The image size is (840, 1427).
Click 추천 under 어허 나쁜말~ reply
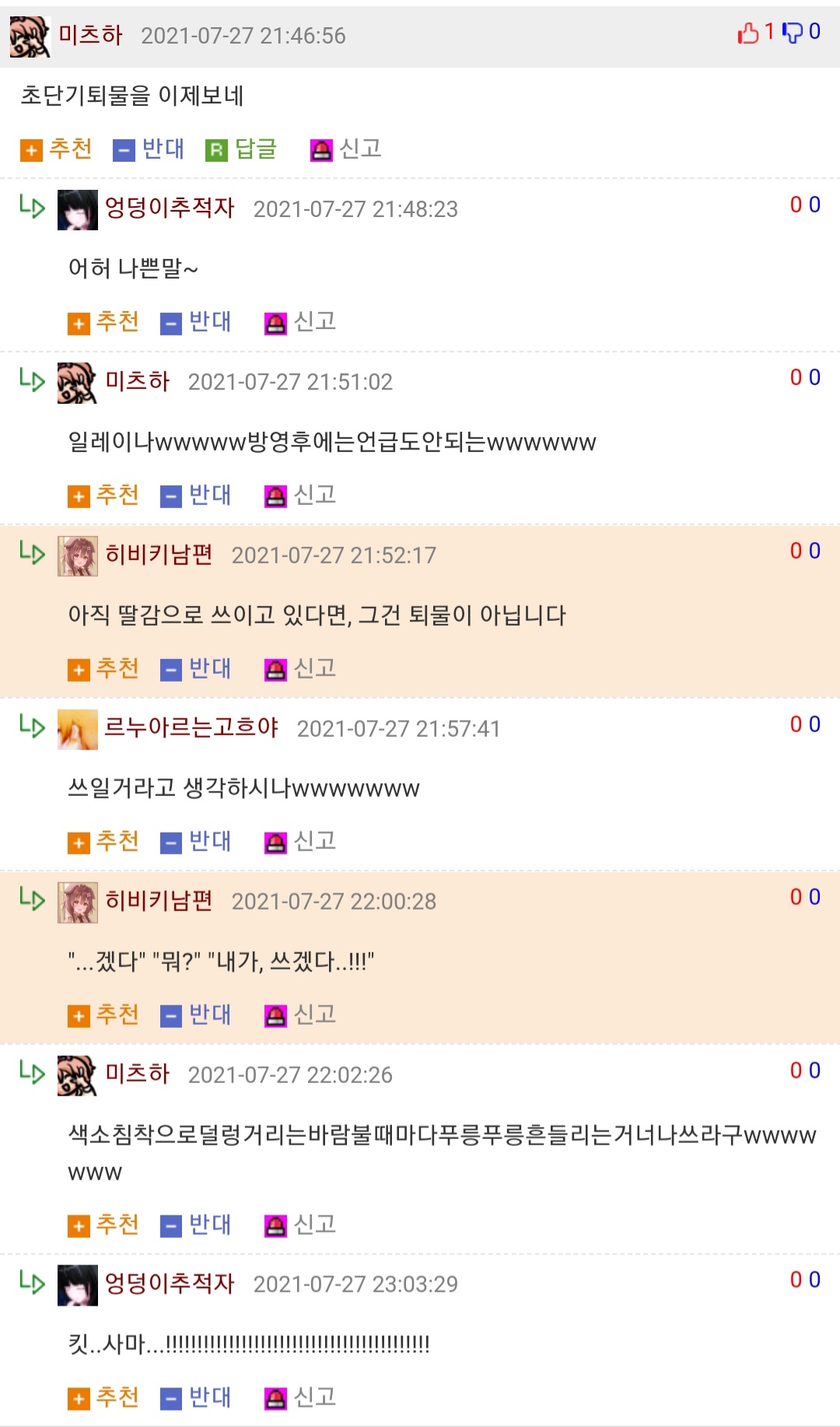tap(103, 322)
